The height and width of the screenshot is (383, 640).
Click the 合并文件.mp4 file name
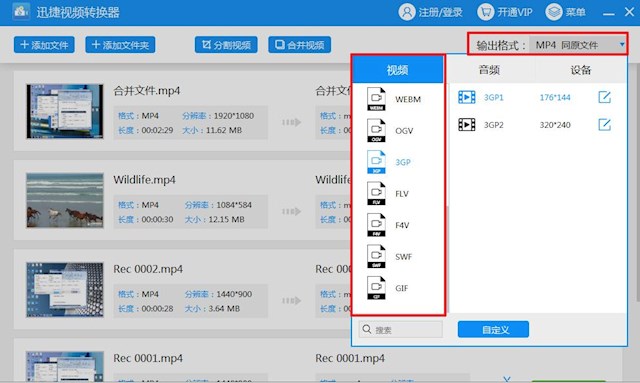click(x=147, y=91)
